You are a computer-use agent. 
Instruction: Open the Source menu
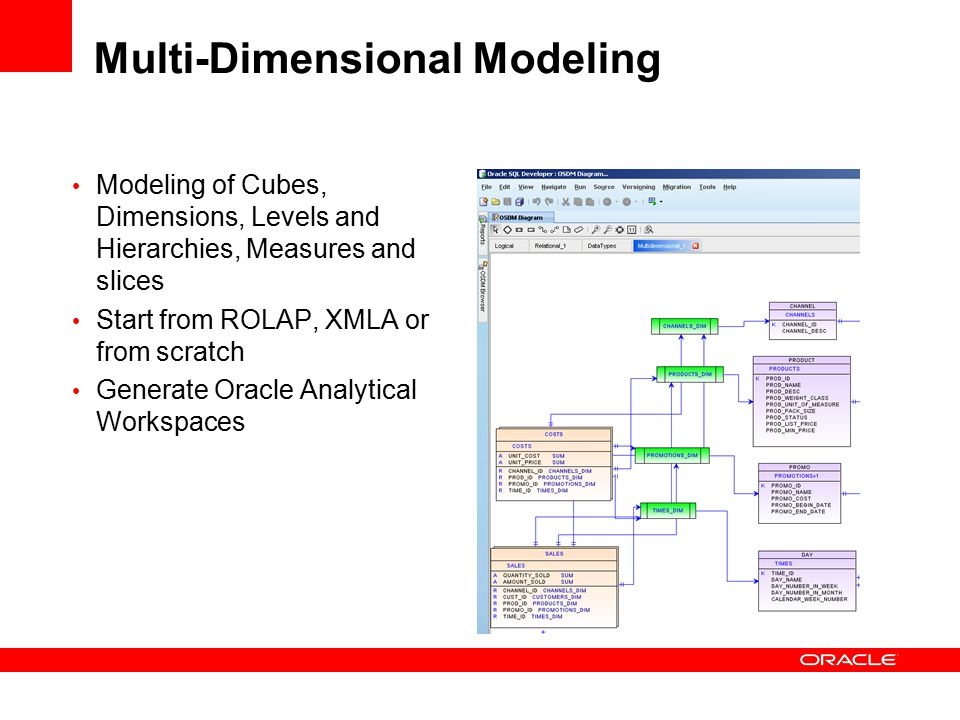click(604, 187)
